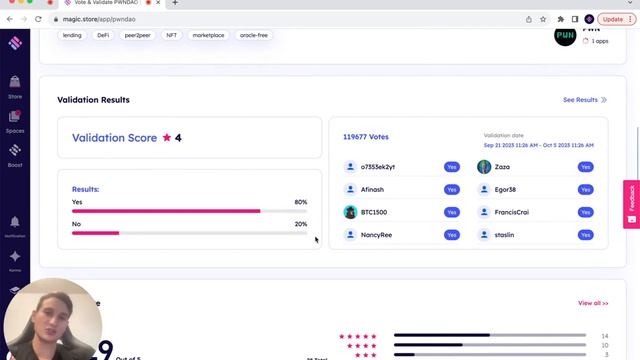The height and width of the screenshot is (360, 640).
Task: Click FrancisCrai user avatar icon
Action: [484, 212]
